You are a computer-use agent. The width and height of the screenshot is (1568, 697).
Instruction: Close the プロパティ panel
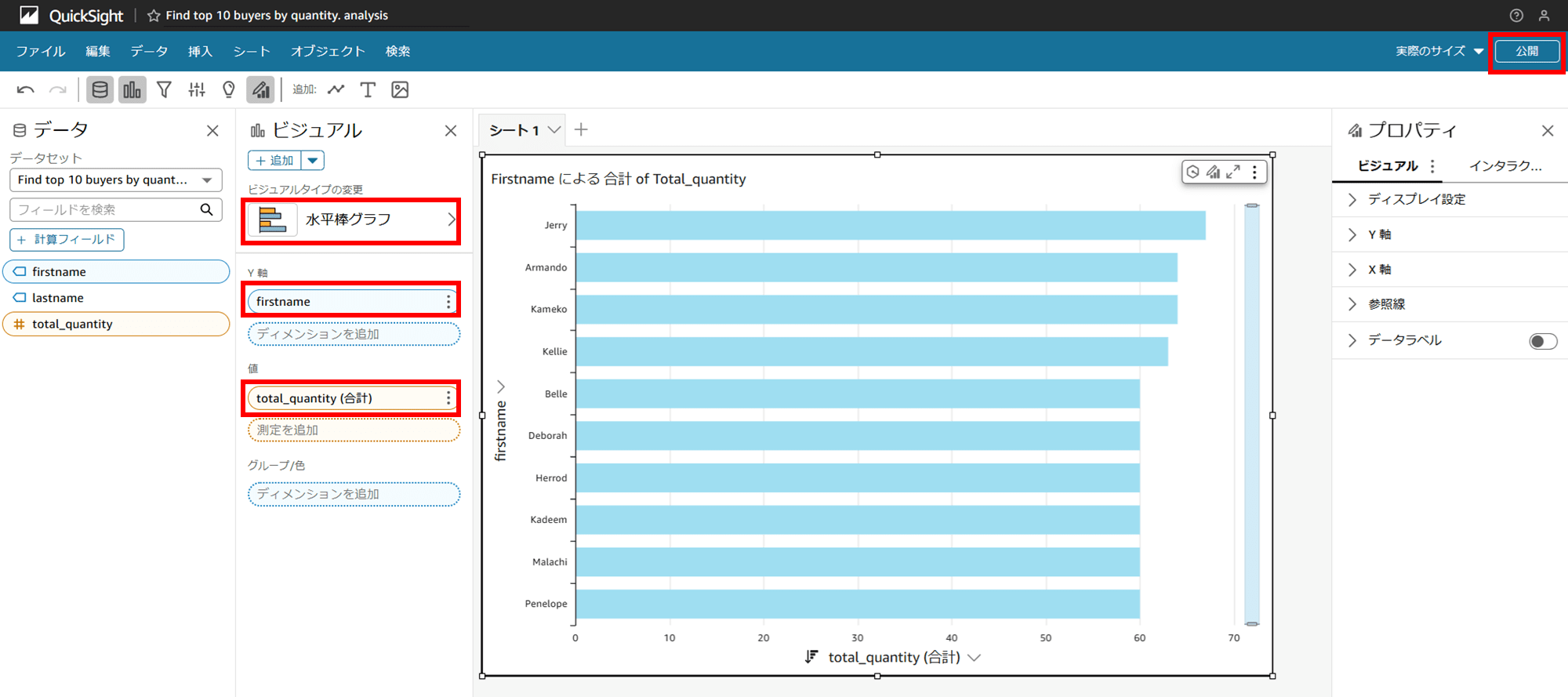click(x=1548, y=131)
